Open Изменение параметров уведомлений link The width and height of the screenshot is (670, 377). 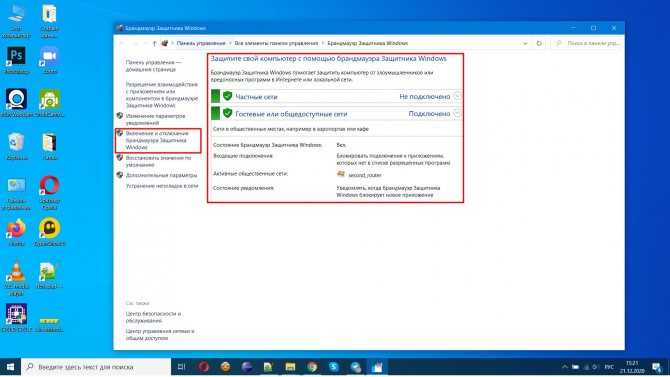click(x=155, y=119)
